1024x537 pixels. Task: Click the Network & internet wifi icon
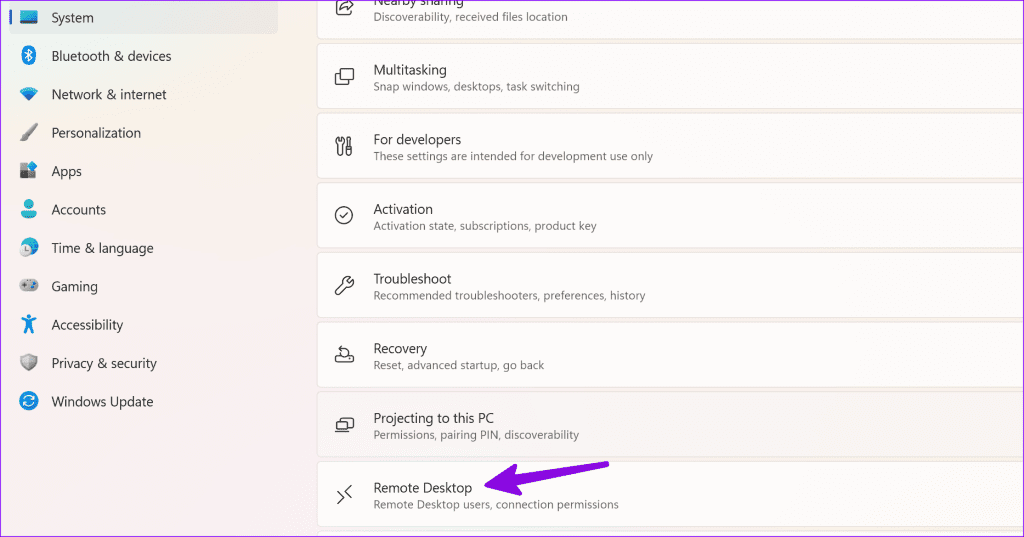29,95
